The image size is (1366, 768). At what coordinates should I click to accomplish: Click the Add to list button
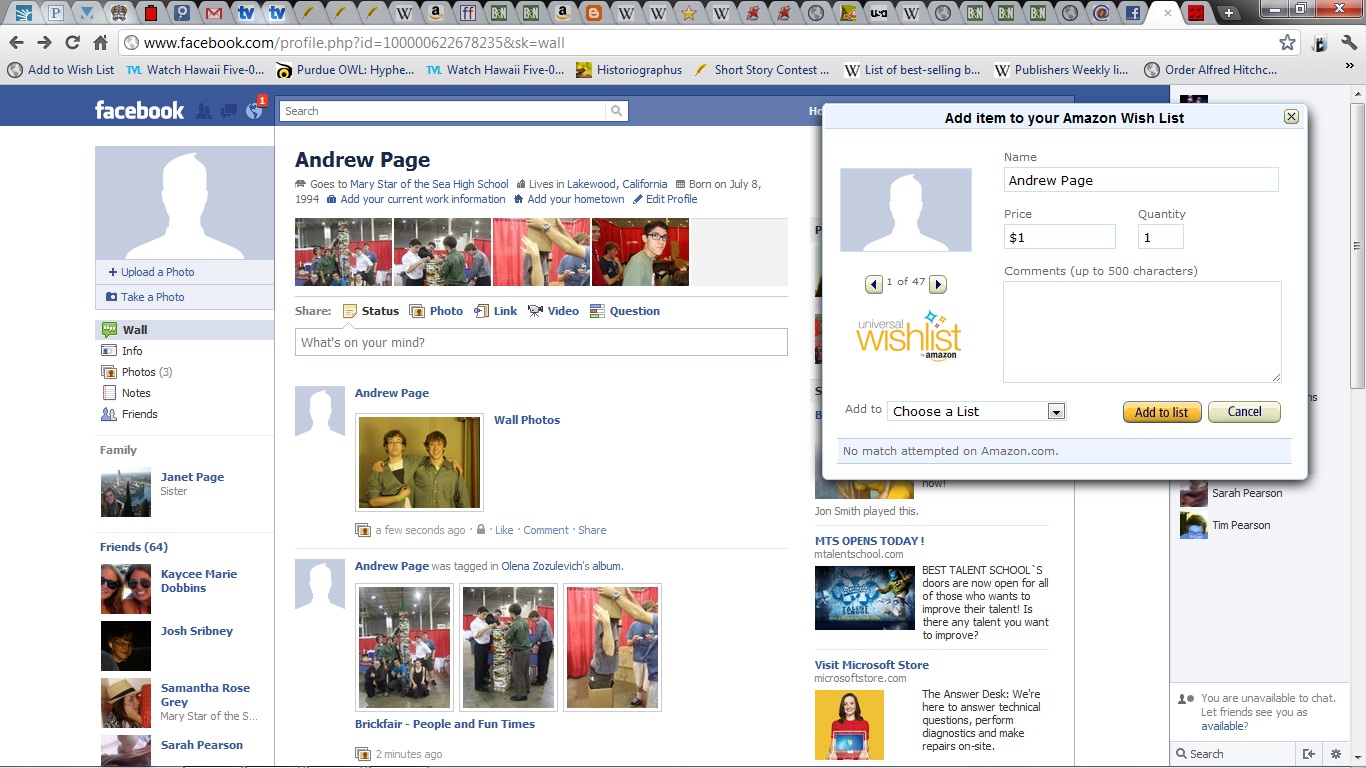point(1161,412)
